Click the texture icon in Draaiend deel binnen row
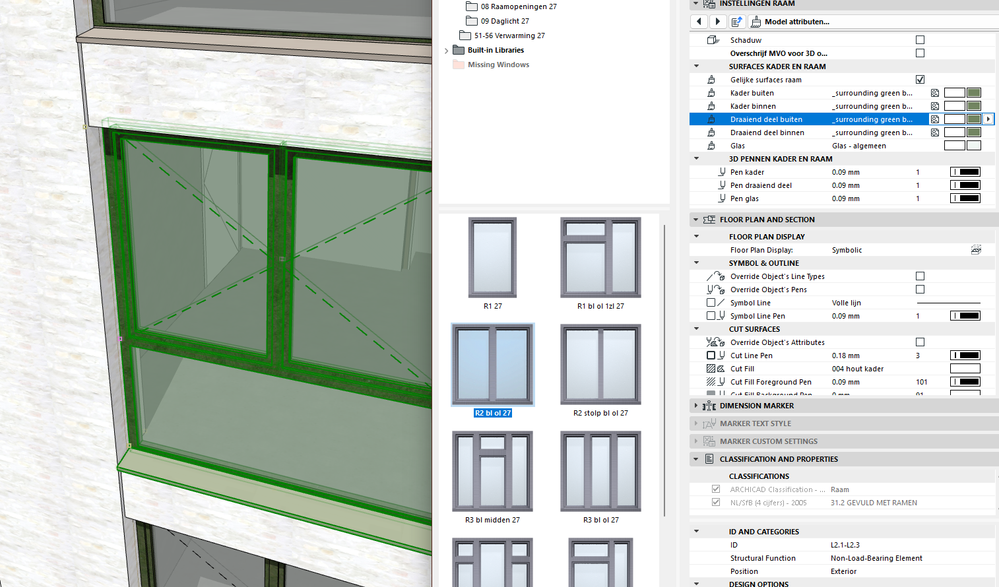The width and height of the screenshot is (999, 587). pos(935,133)
